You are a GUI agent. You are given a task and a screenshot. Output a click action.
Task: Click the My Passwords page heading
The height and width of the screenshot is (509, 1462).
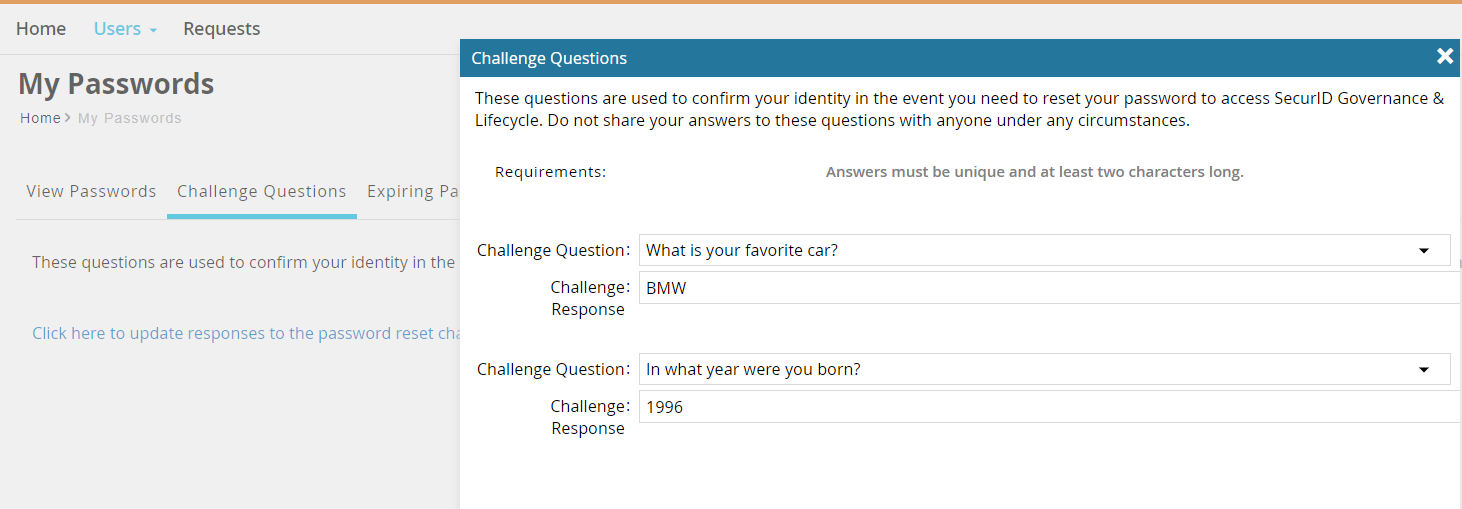point(116,84)
